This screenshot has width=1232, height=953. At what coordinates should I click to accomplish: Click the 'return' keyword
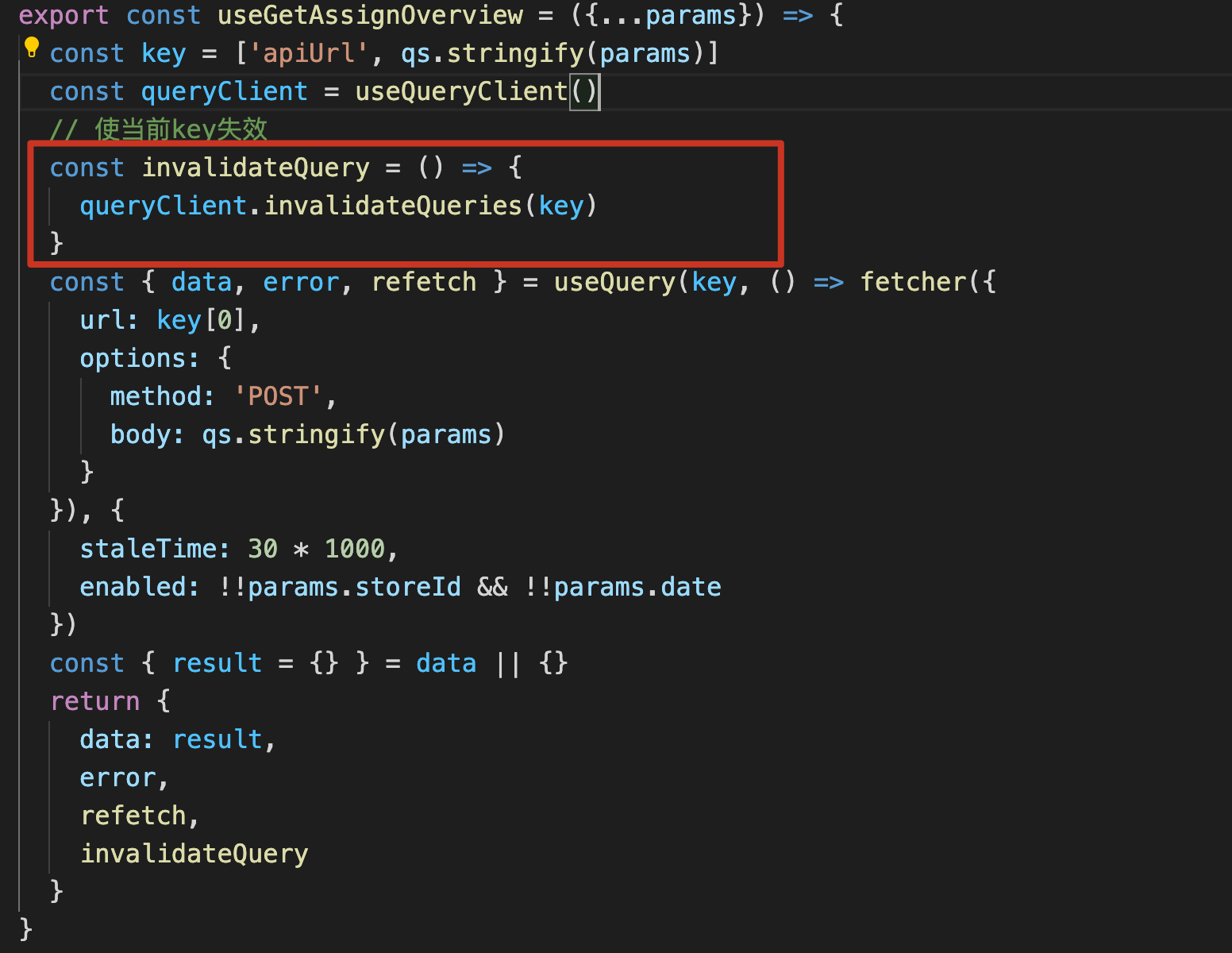click(94, 701)
